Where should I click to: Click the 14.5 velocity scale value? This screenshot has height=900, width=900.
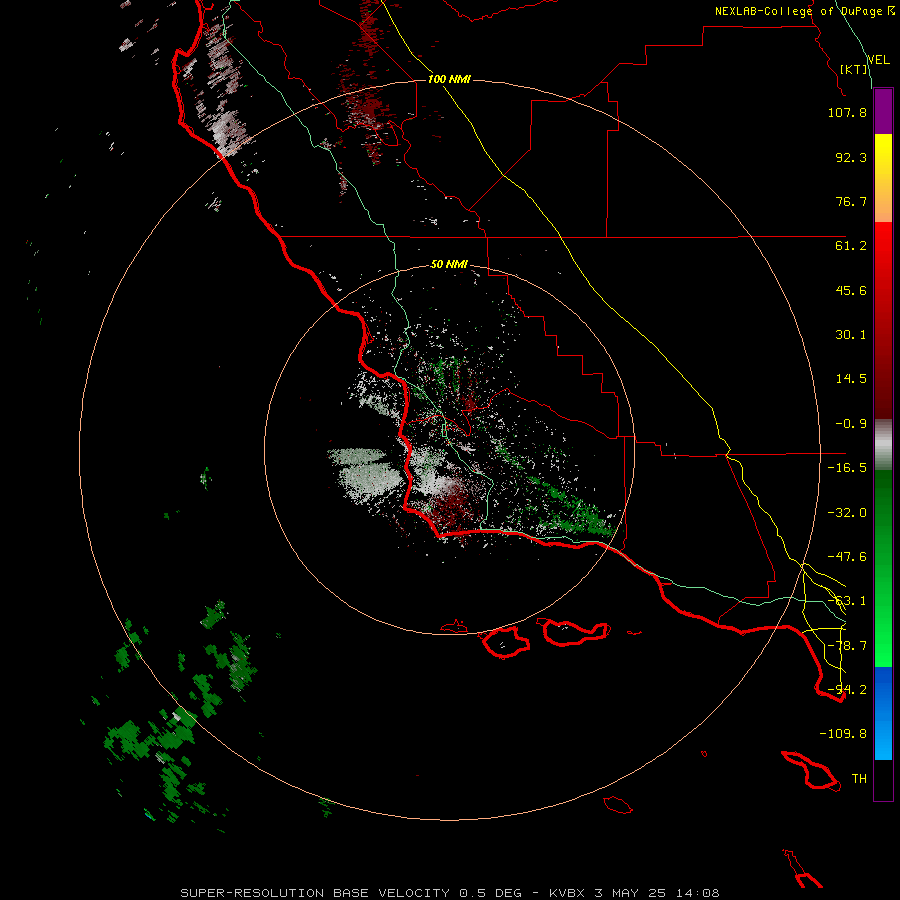tap(851, 379)
